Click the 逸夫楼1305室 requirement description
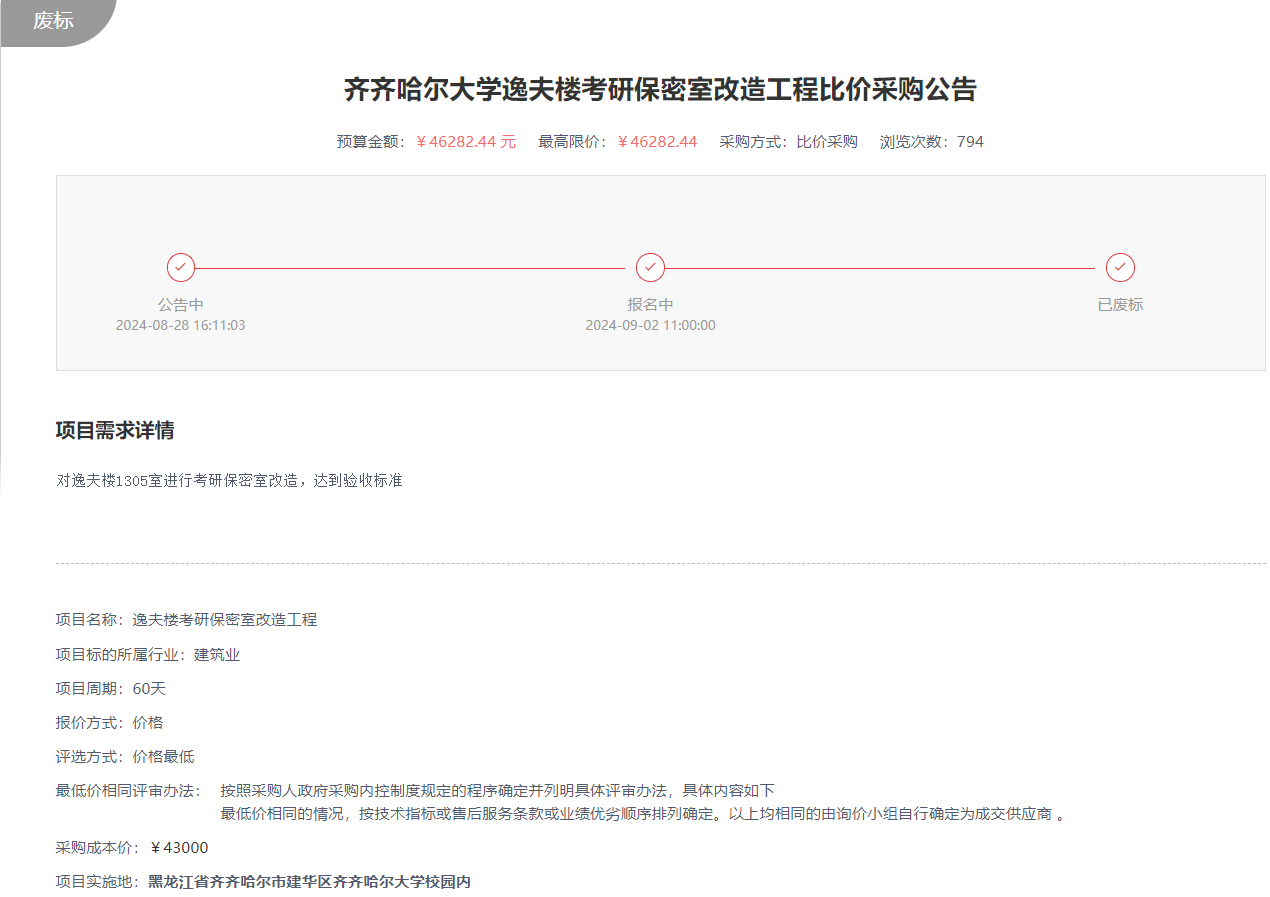 (229, 481)
